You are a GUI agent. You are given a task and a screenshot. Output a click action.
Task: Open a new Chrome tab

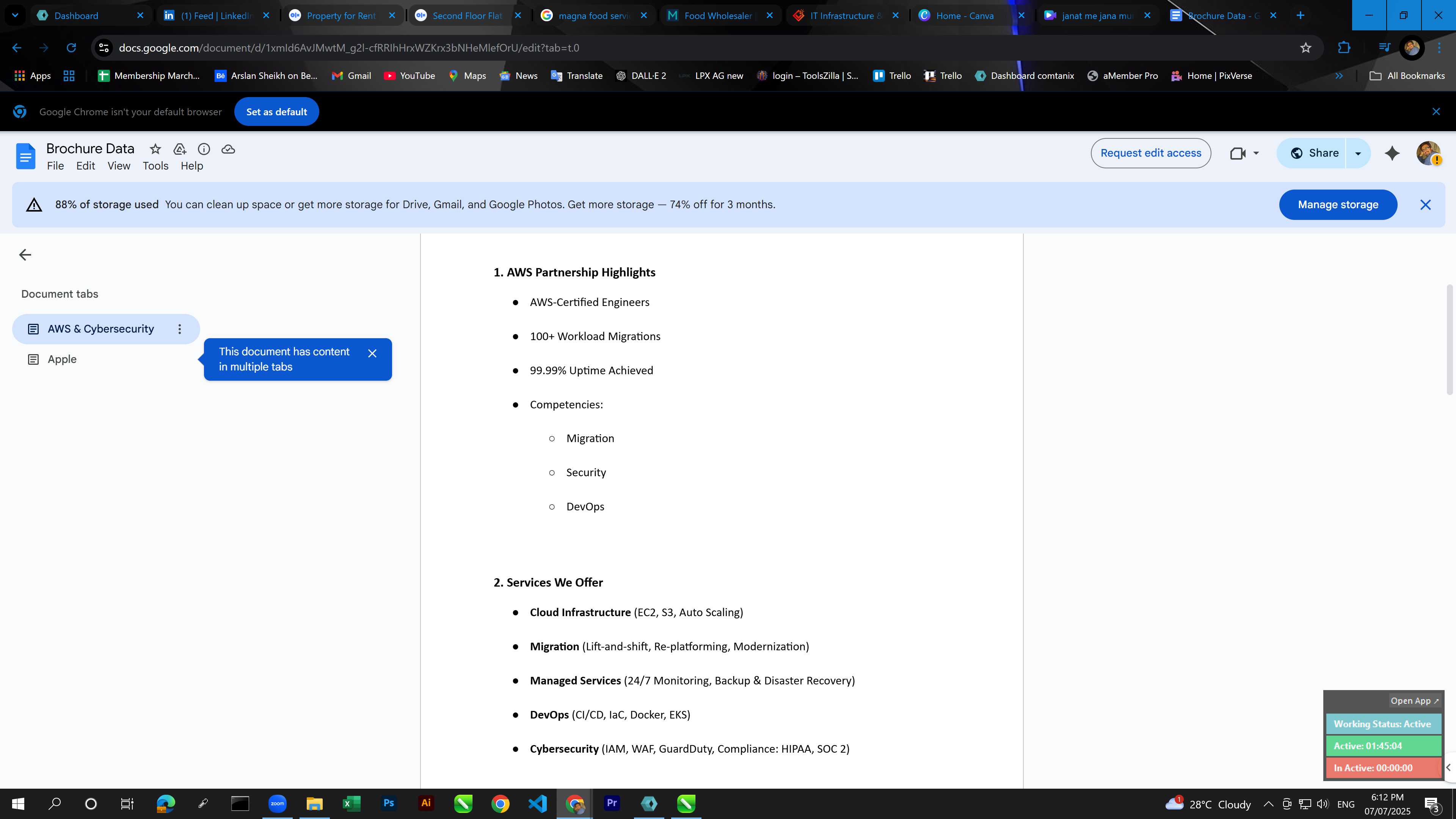pos(1300,15)
